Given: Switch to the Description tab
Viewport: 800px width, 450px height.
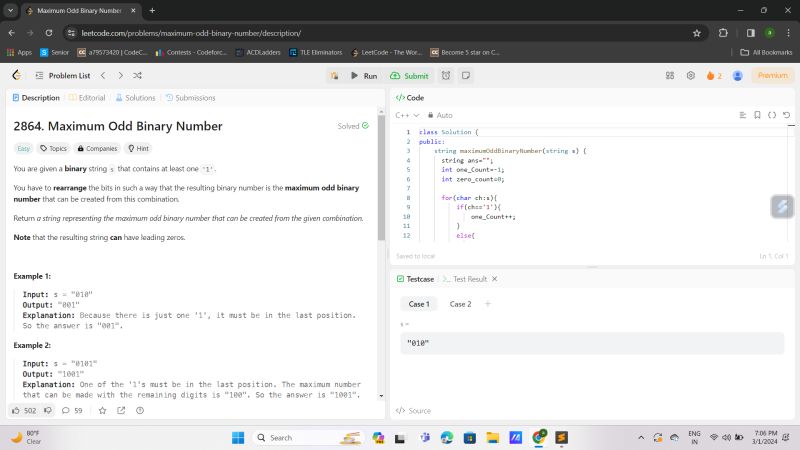Looking at the screenshot, I should click(36, 97).
